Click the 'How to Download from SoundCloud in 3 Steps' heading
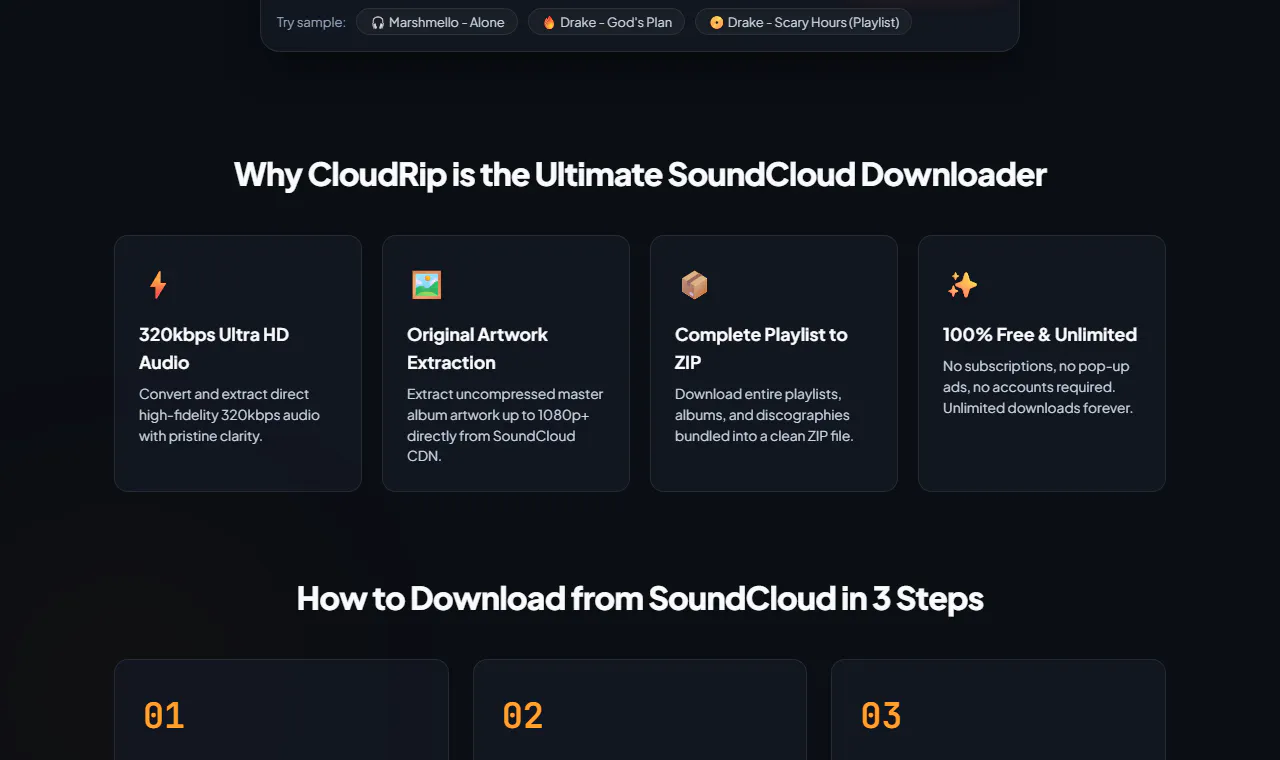The height and width of the screenshot is (760, 1280). [x=640, y=598]
